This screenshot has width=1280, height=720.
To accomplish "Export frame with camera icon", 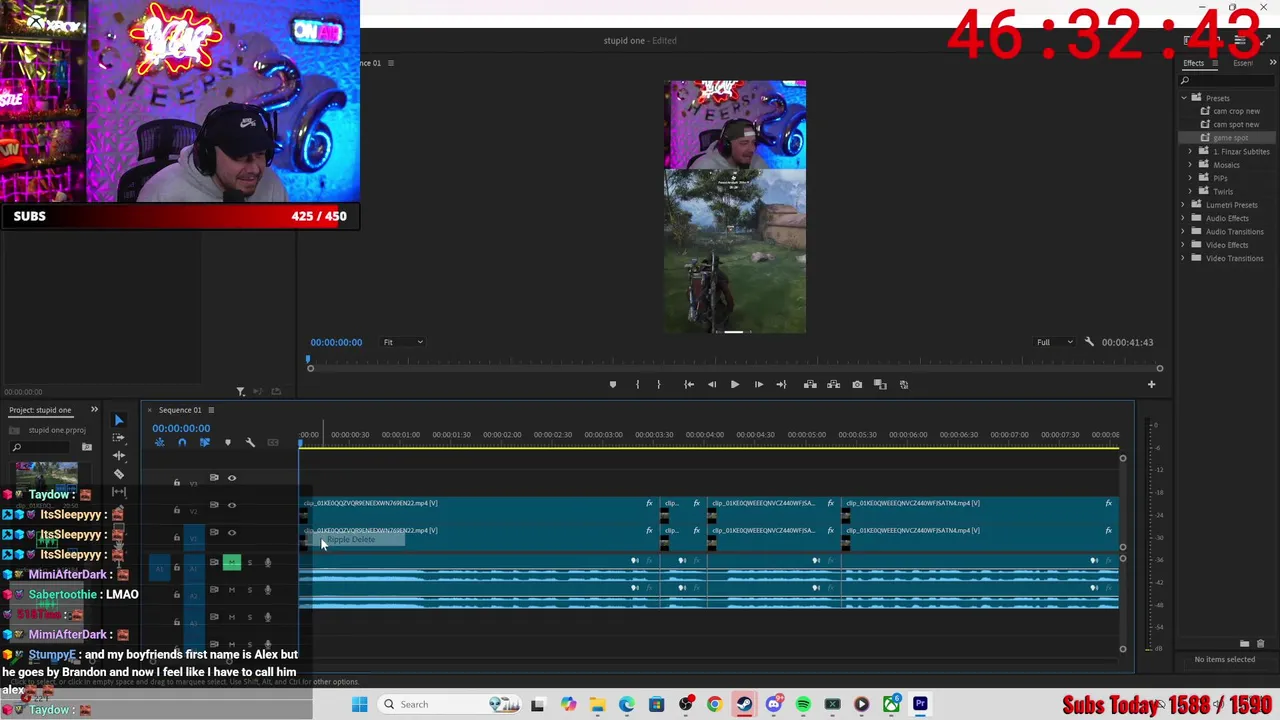I will click(857, 385).
